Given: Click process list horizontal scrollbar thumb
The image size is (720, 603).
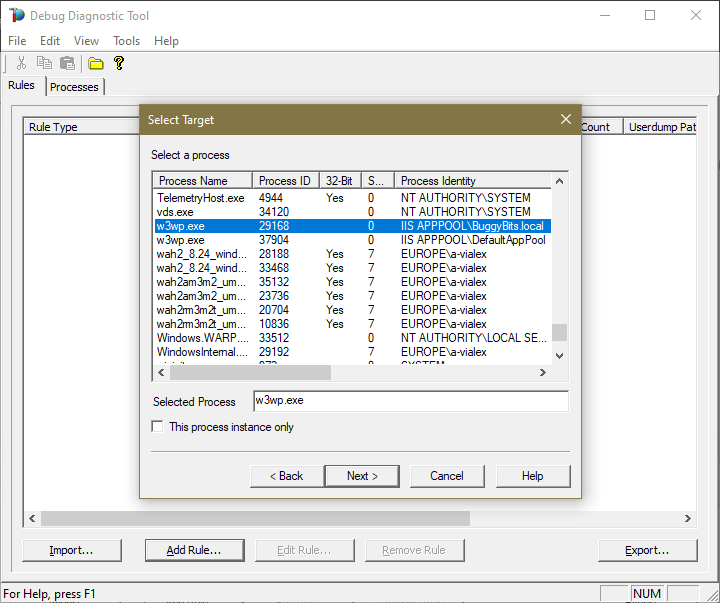Looking at the screenshot, I should point(250,372).
